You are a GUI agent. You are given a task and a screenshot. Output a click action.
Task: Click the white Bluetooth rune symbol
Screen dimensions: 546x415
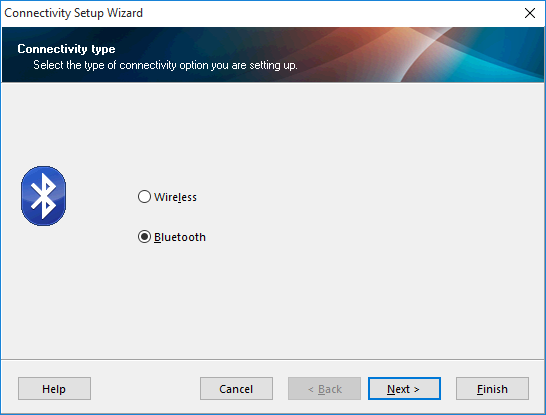point(43,196)
